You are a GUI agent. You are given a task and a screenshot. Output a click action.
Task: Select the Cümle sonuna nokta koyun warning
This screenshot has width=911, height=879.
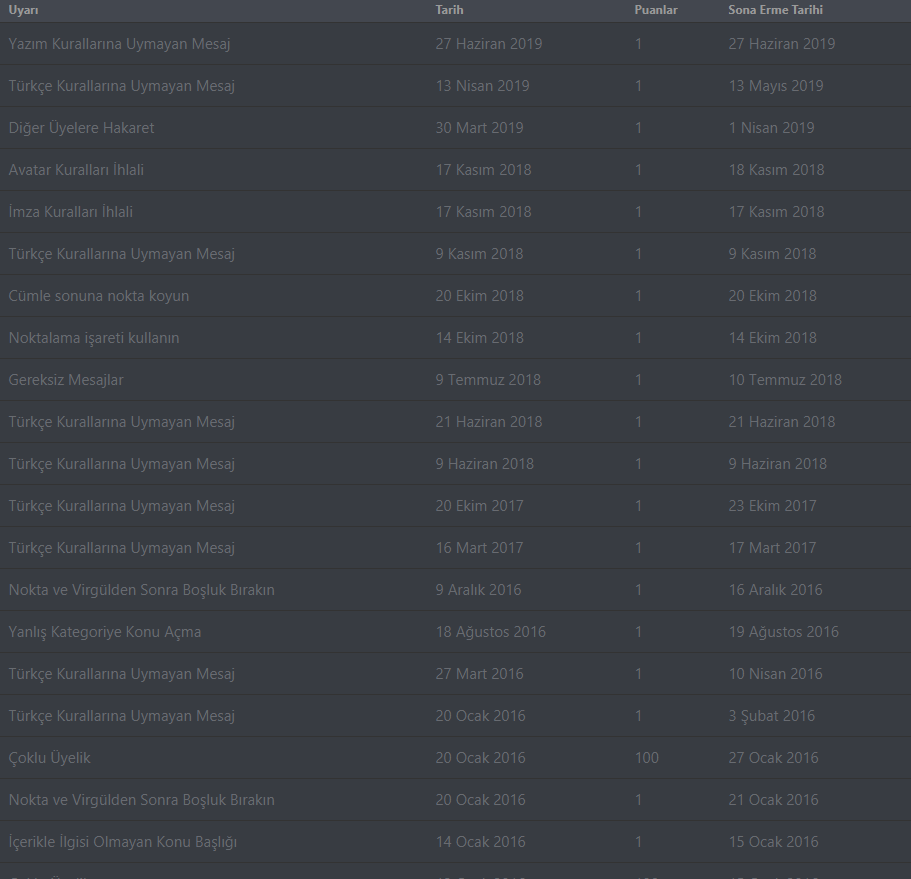tap(99, 296)
